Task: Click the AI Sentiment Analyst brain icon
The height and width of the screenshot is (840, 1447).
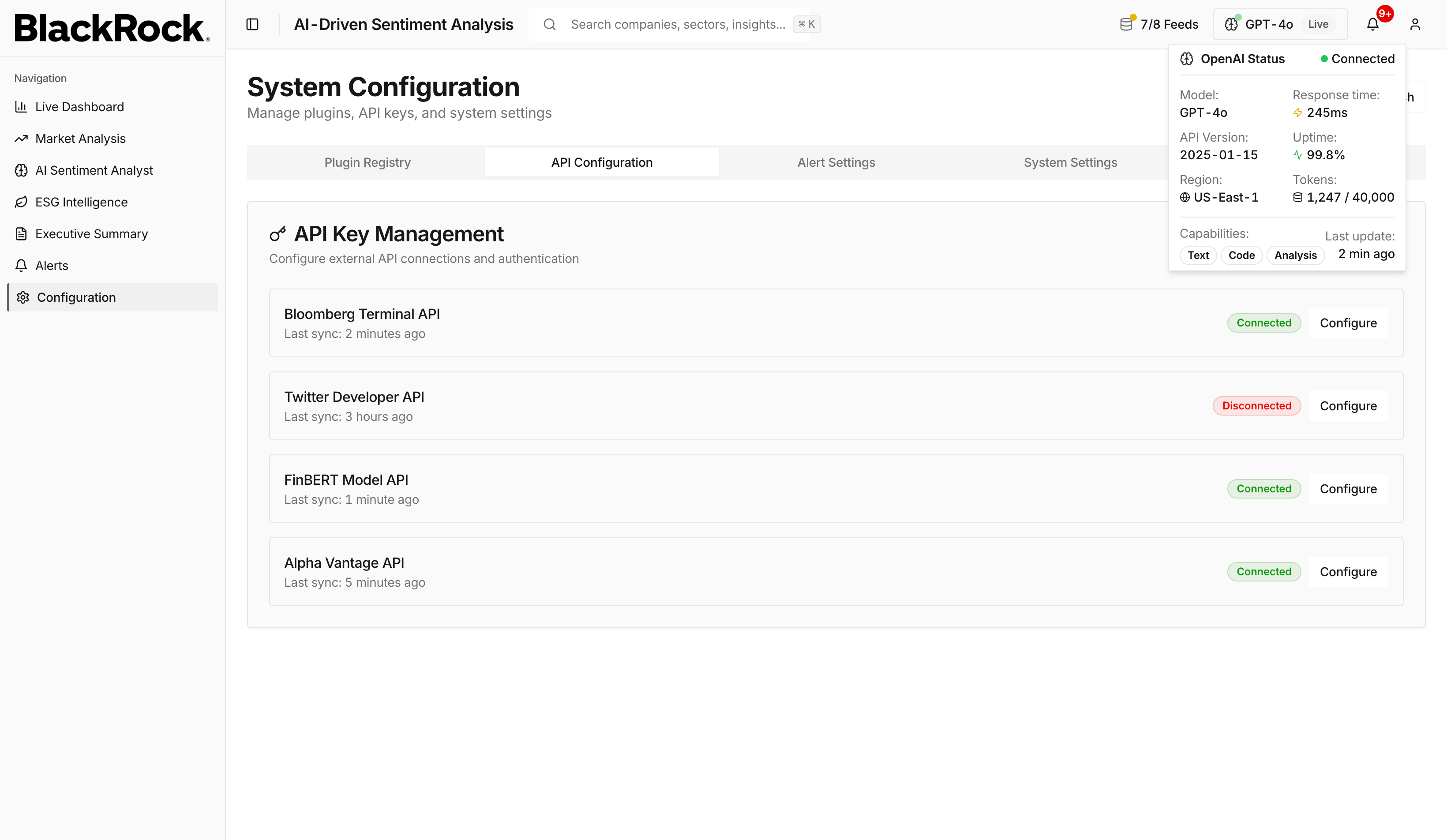Action: coord(21,170)
